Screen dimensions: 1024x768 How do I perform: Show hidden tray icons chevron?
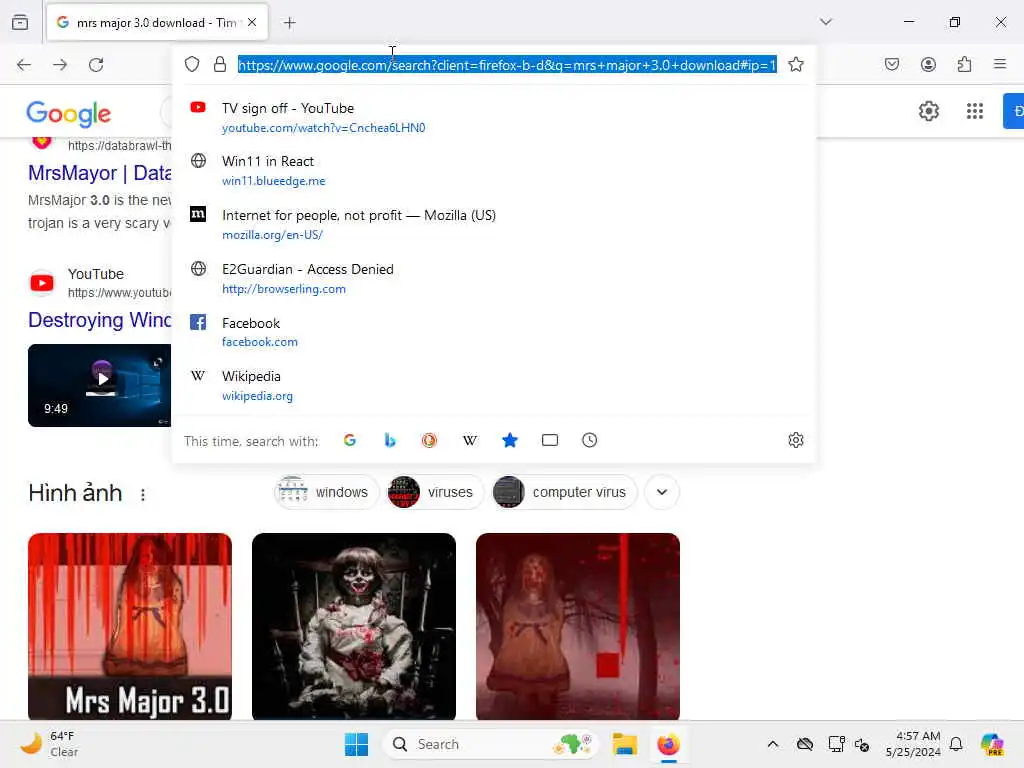point(773,744)
